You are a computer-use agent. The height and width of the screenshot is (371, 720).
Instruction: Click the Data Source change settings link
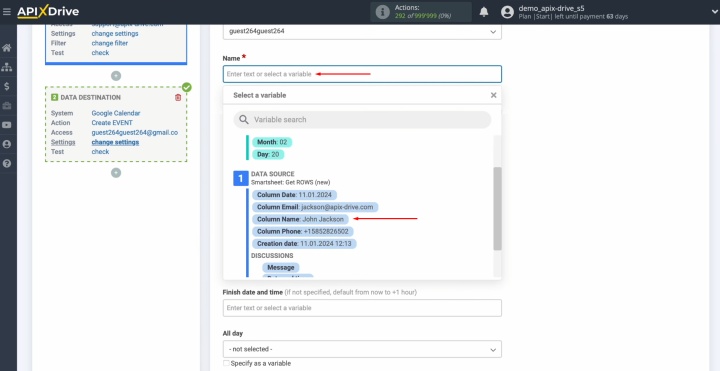coord(115,34)
